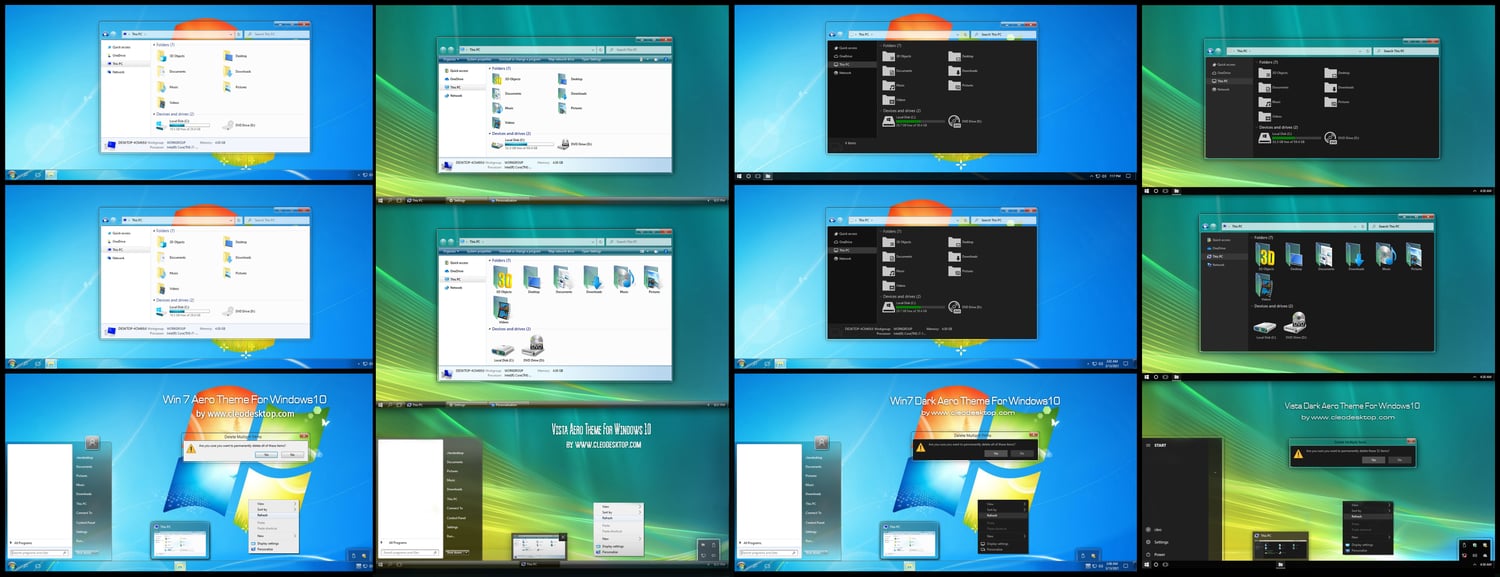Click cleo user icon in Vista Dark Aero Start menu
Screen dimensions: 1500x577
(x=1148, y=529)
